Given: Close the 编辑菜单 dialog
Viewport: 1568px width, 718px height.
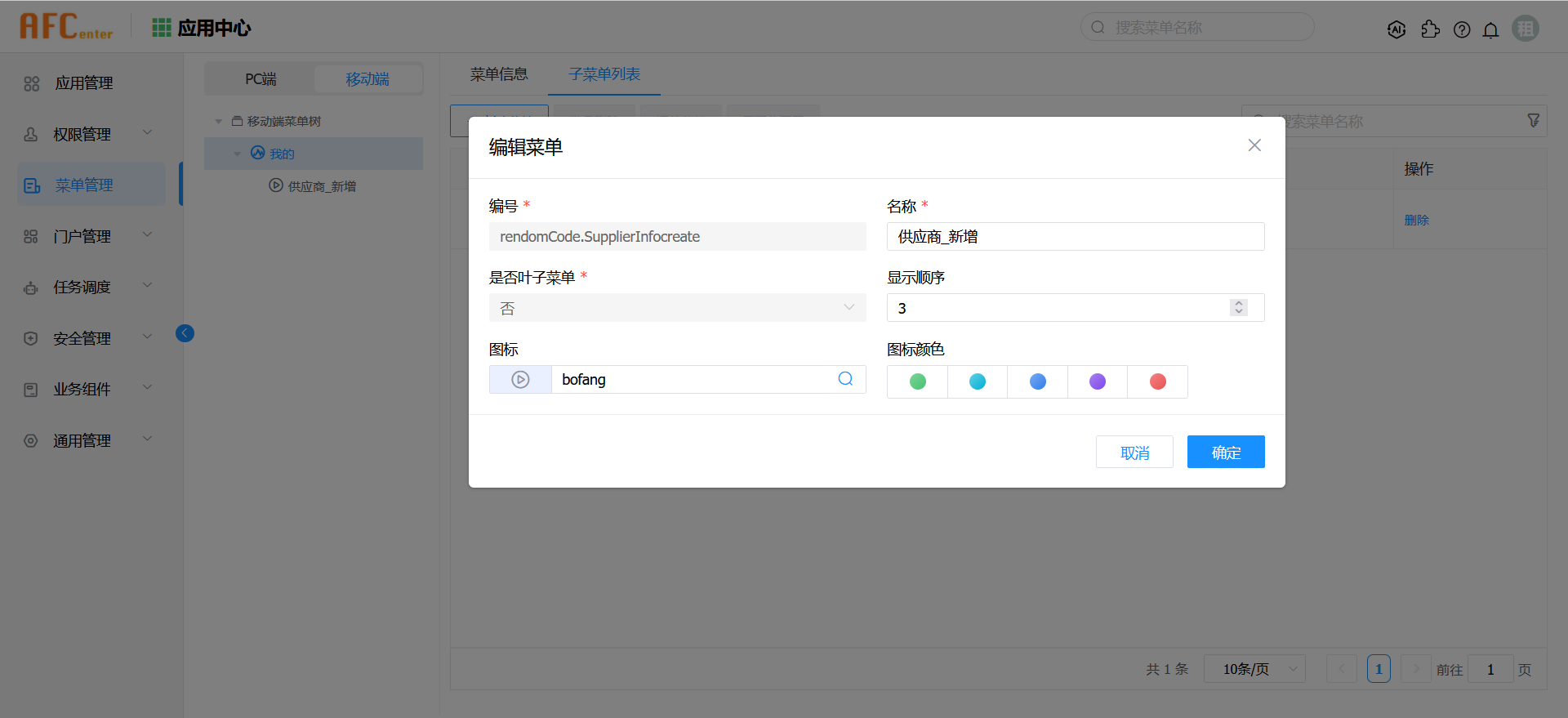Looking at the screenshot, I should click(x=1254, y=145).
